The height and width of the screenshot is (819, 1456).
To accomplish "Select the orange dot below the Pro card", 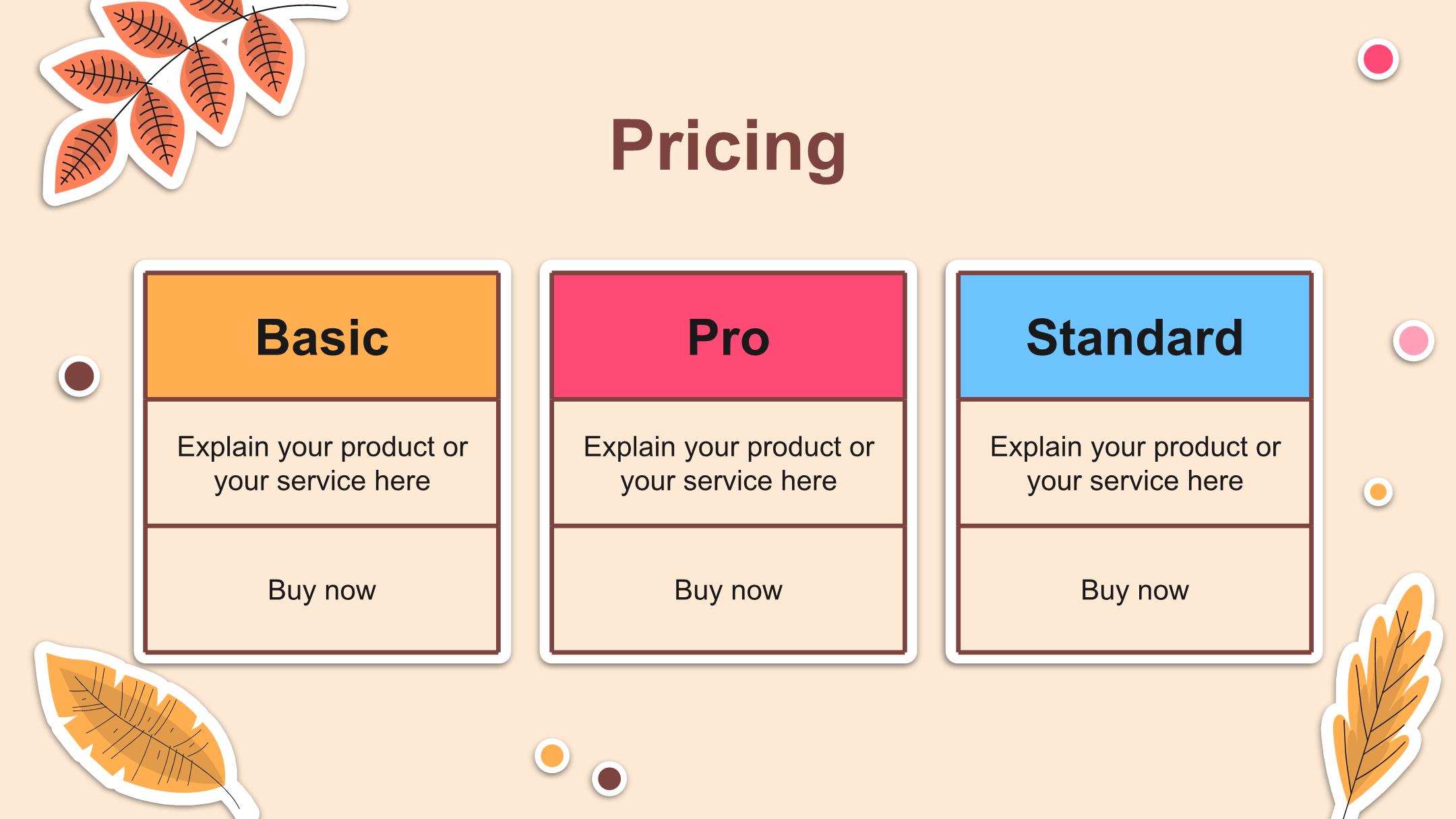I will (552, 756).
